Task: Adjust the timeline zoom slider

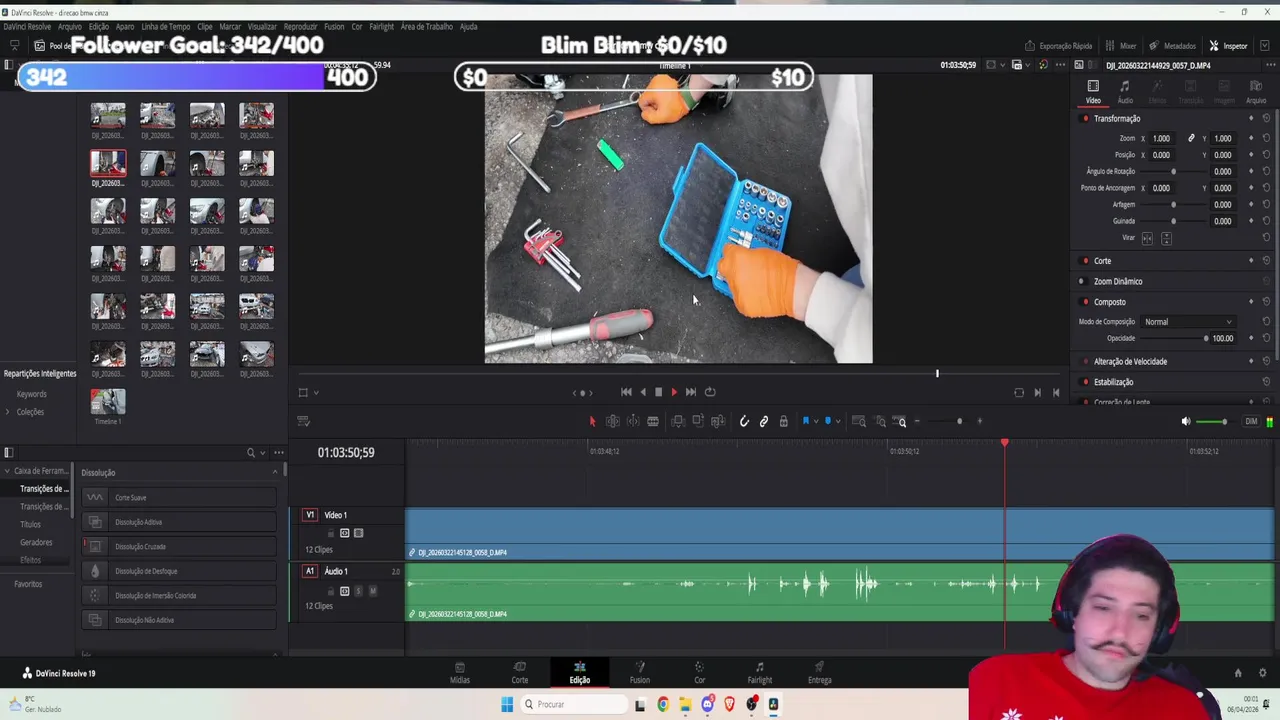Action: [x=950, y=422]
